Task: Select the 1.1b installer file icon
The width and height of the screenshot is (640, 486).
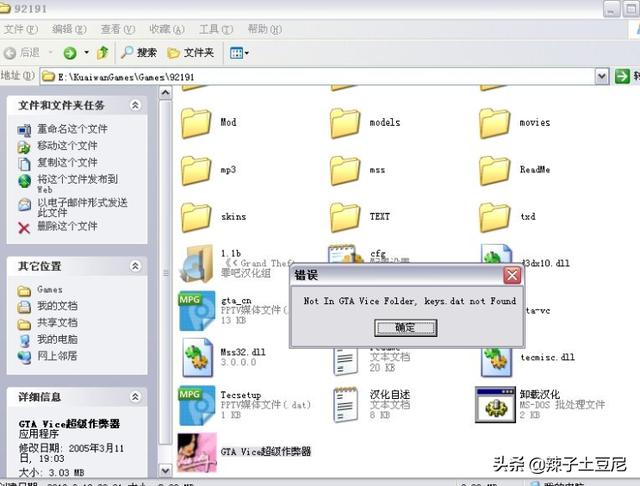Action: click(197, 264)
